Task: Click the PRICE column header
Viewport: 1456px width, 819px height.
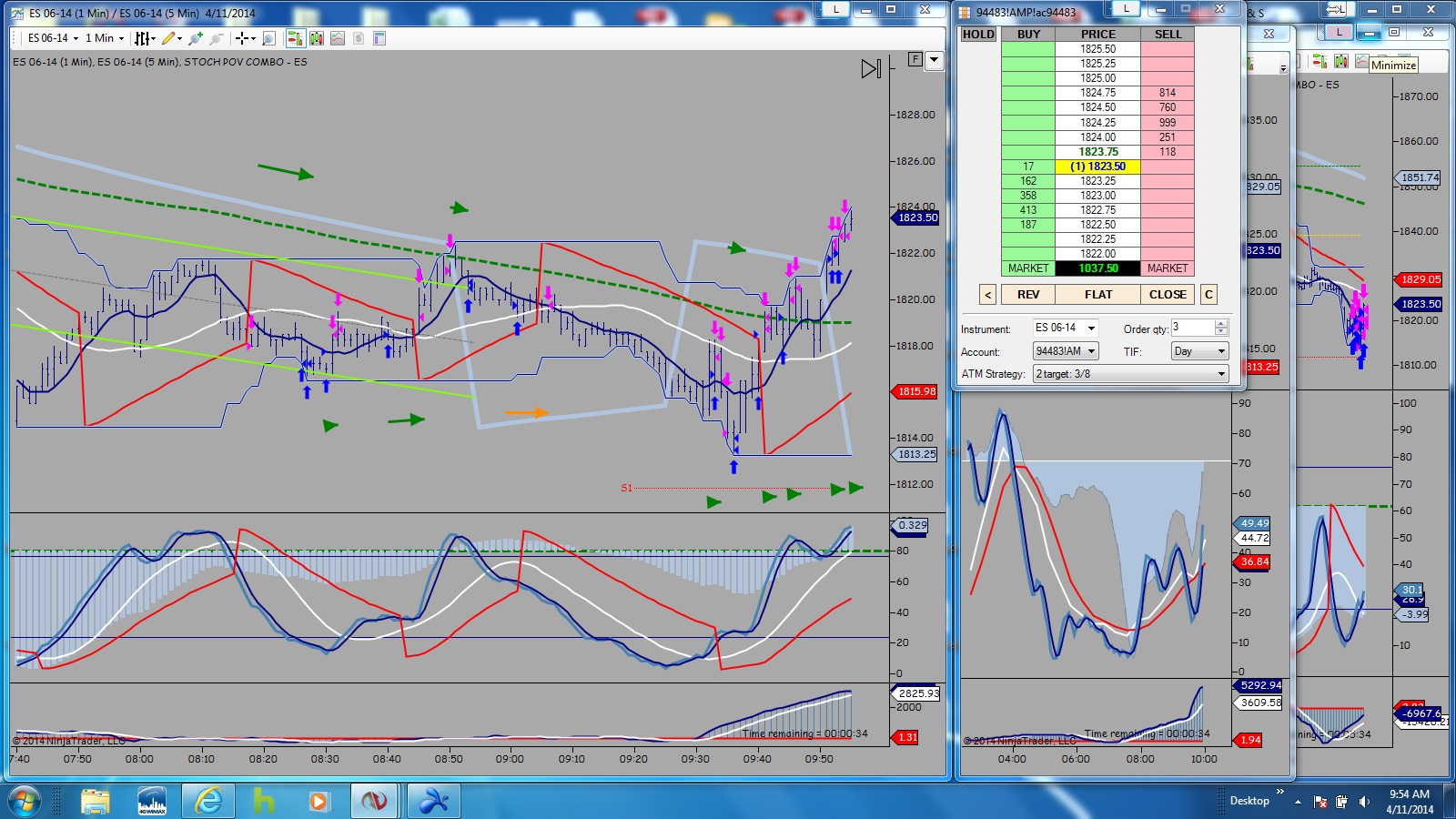Action: click(1097, 35)
